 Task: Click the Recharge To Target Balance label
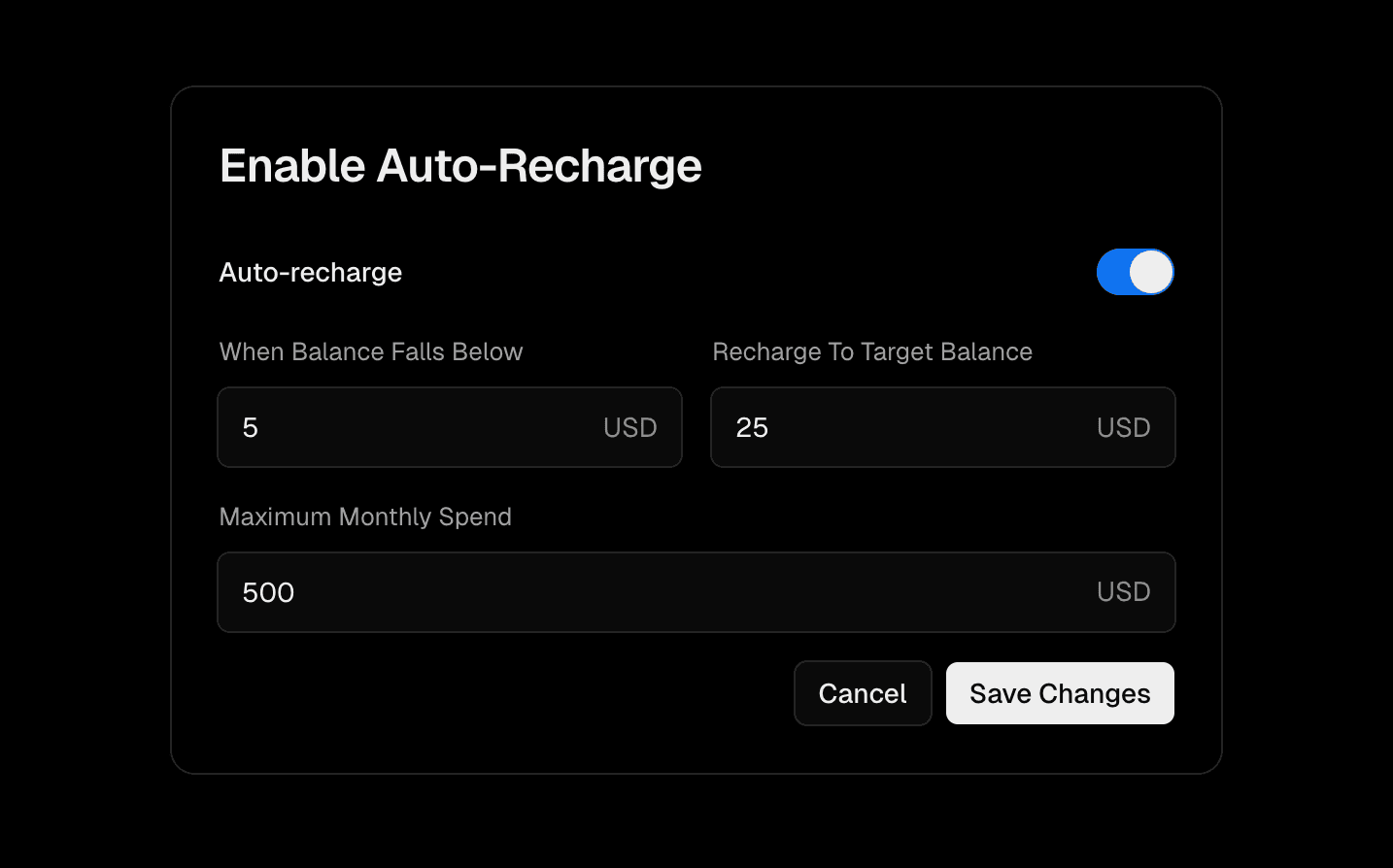pyautogui.click(x=872, y=351)
